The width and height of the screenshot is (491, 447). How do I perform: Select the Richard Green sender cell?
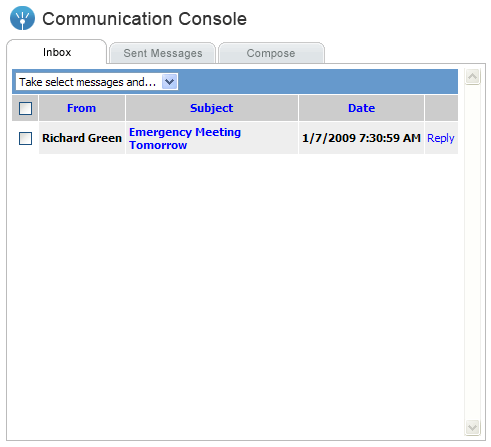[x=82, y=138]
